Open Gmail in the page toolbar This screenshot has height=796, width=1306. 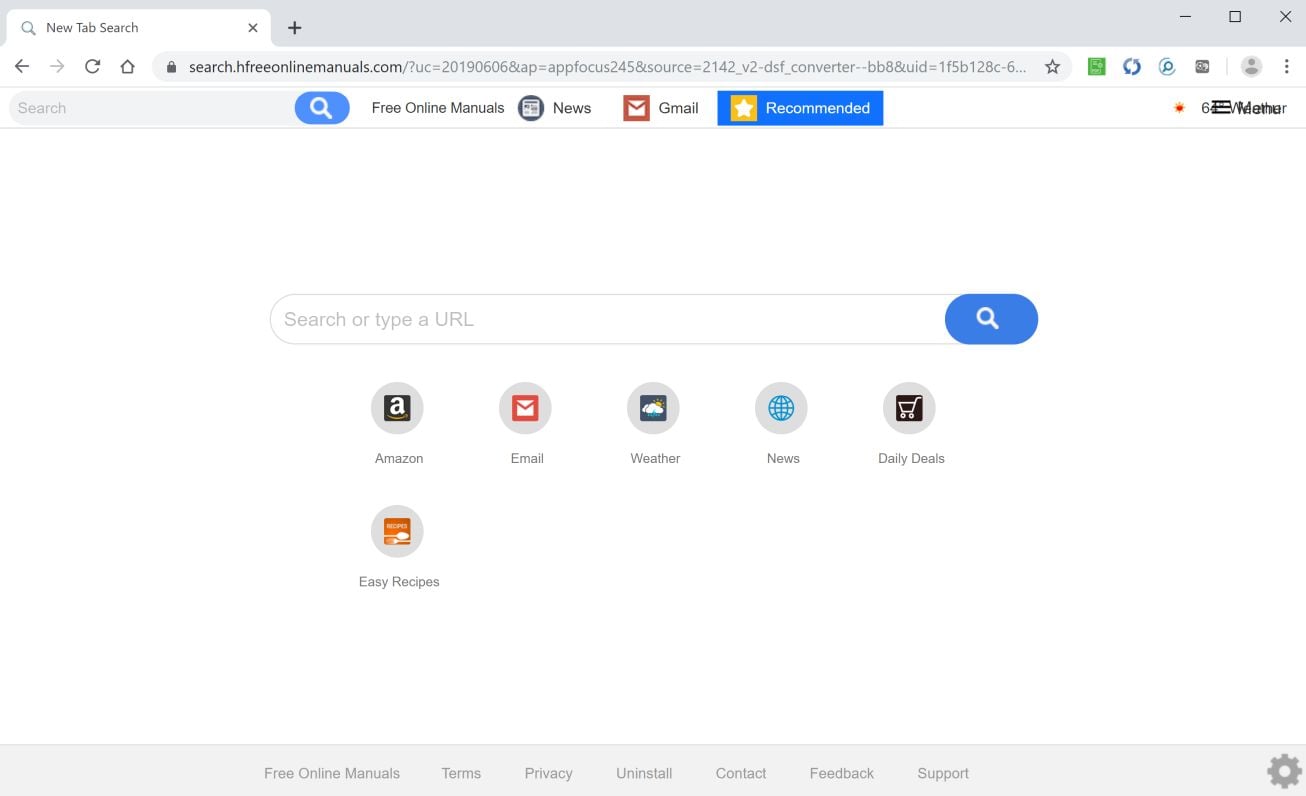[x=661, y=108]
